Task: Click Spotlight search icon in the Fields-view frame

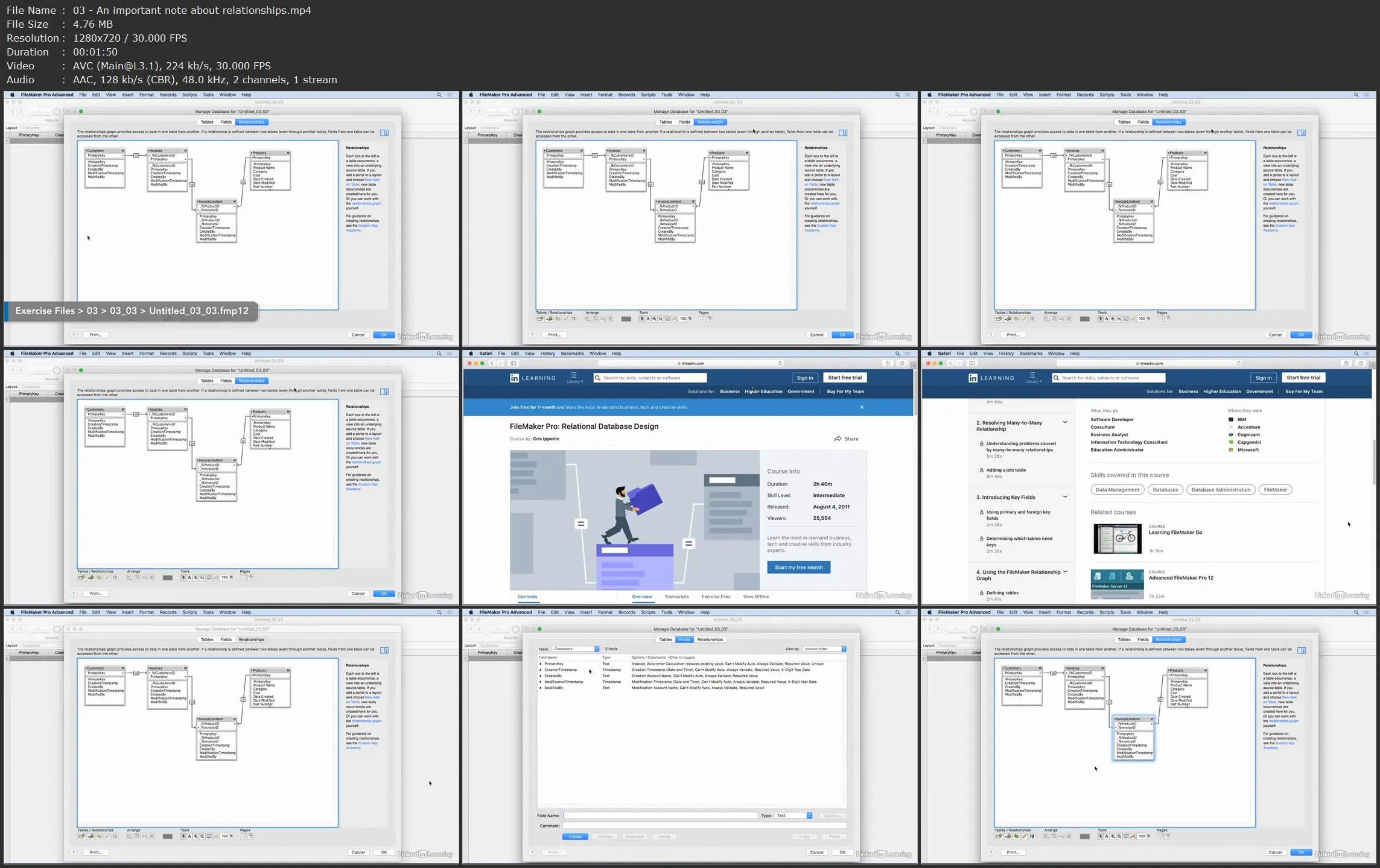Action: coord(897,612)
